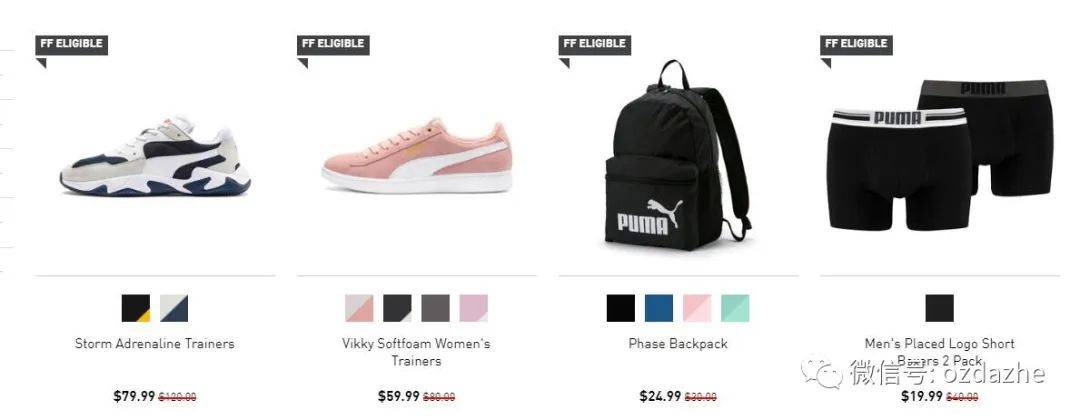Open the black Phase Backpack image

pos(677,156)
